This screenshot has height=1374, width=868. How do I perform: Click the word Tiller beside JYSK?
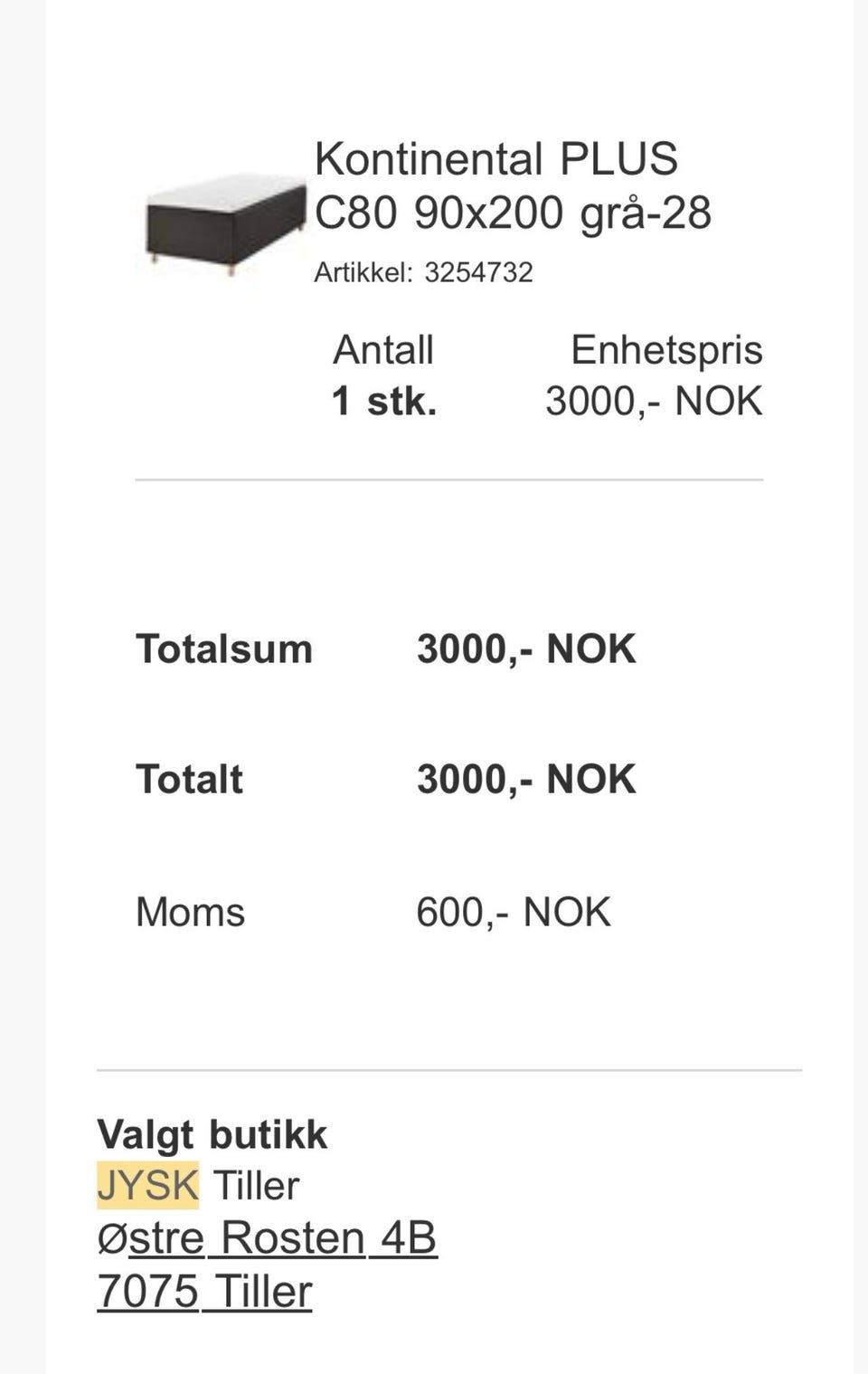click(x=256, y=1185)
